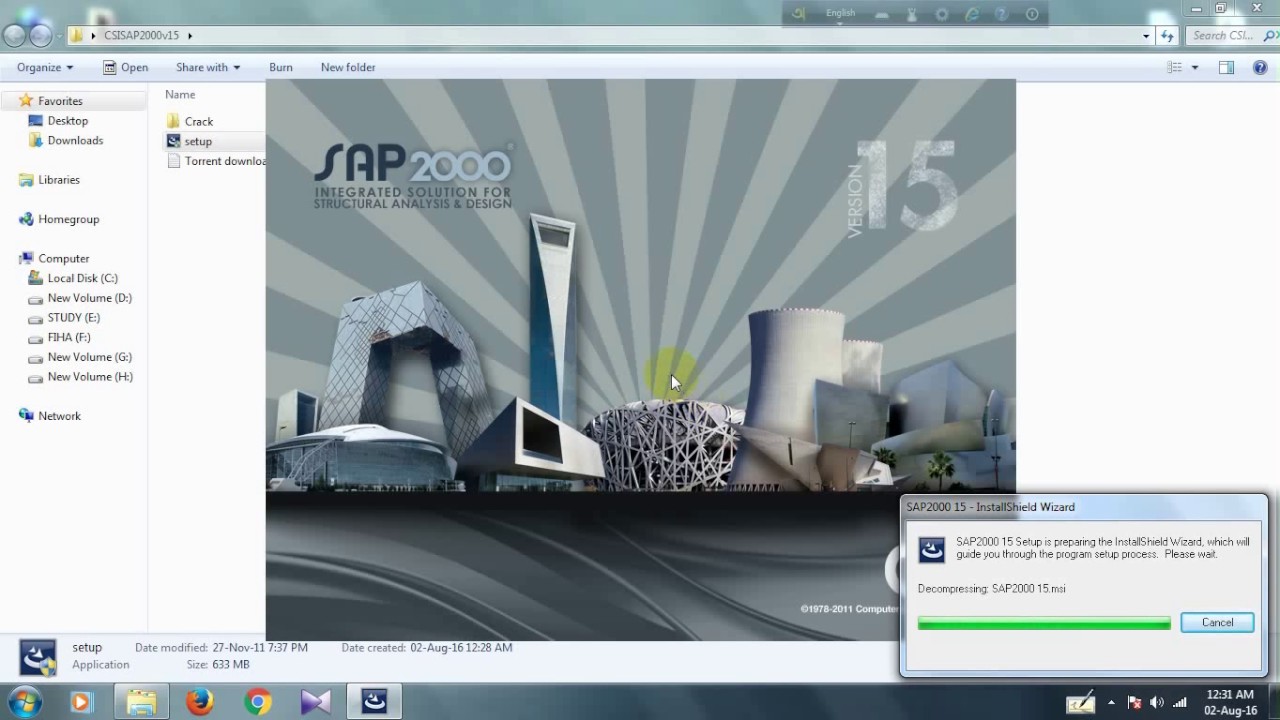Click the help icon in language bar

point(1001,14)
